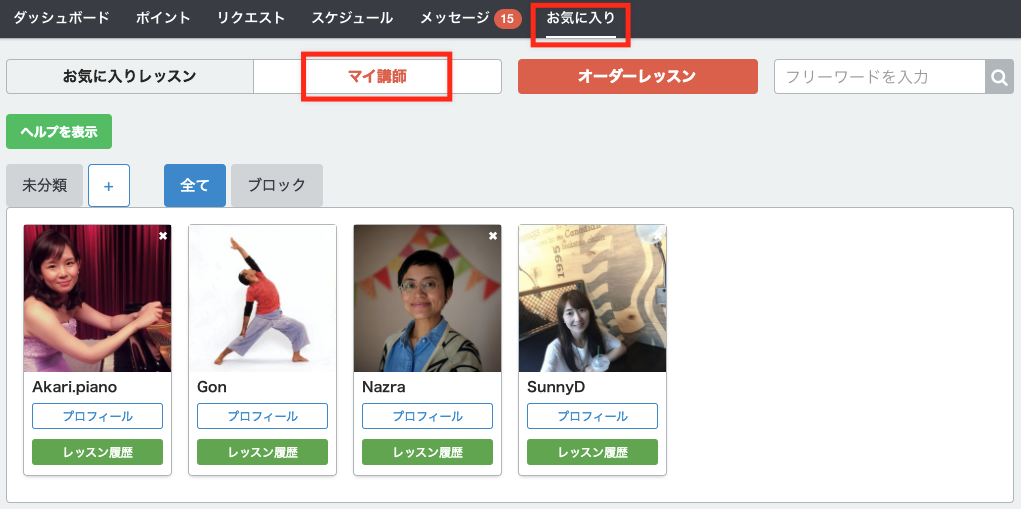Click the 15 unread messages badge
Screen dimensions: 1021x509
(507, 19)
